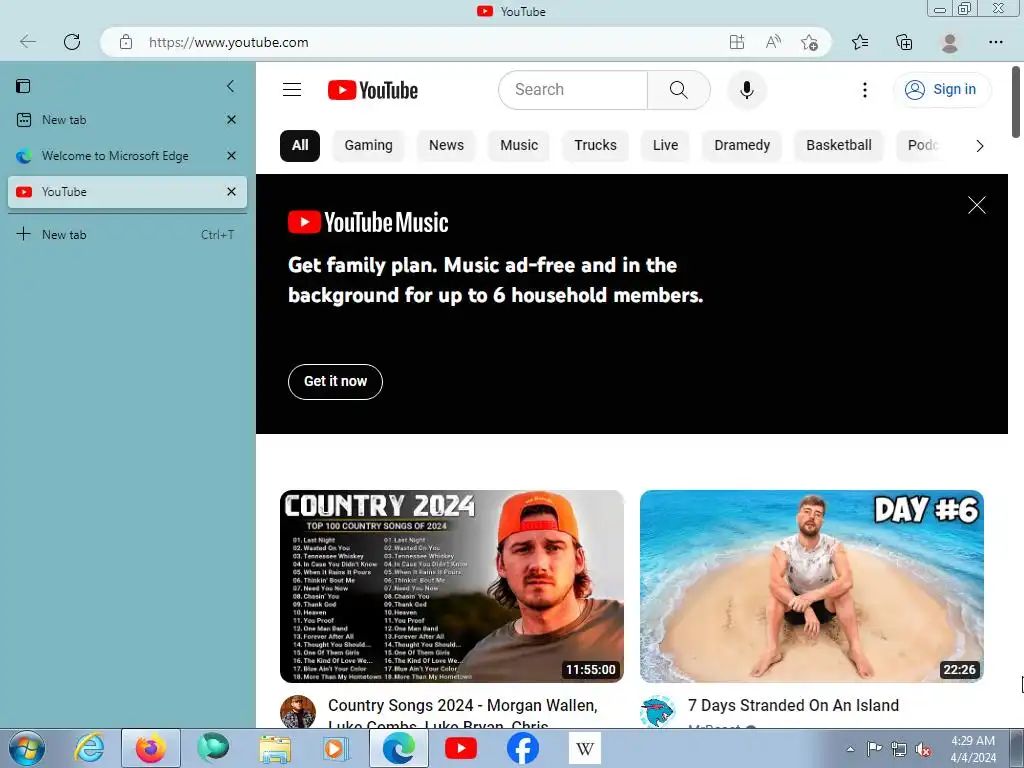Open Firefox from taskbar
The image size is (1024, 768).
[151, 748]
